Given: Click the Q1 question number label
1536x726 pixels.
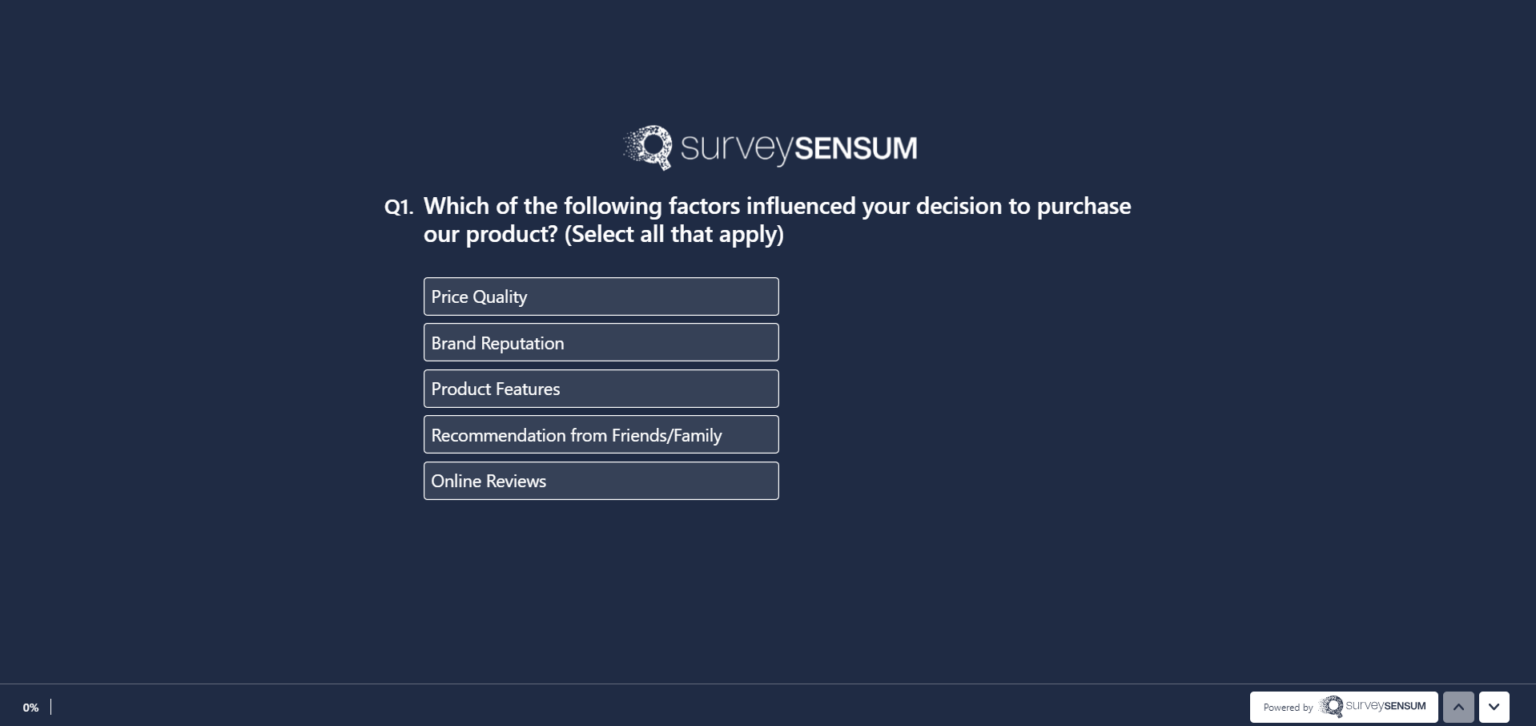Looking at the screenshot, I should [398, 207].
